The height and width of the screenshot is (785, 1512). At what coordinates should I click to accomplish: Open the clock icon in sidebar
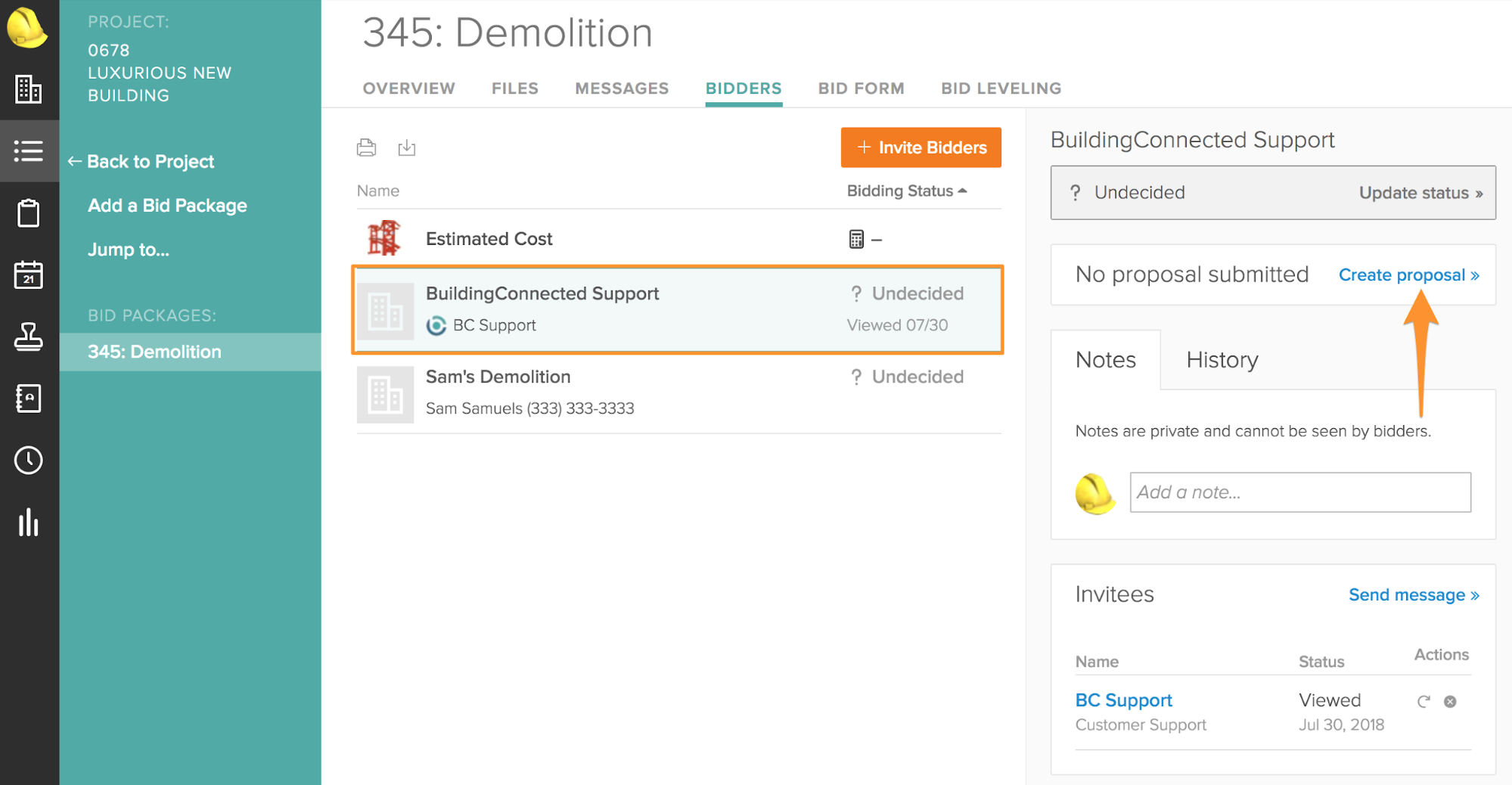click(29, 460)
